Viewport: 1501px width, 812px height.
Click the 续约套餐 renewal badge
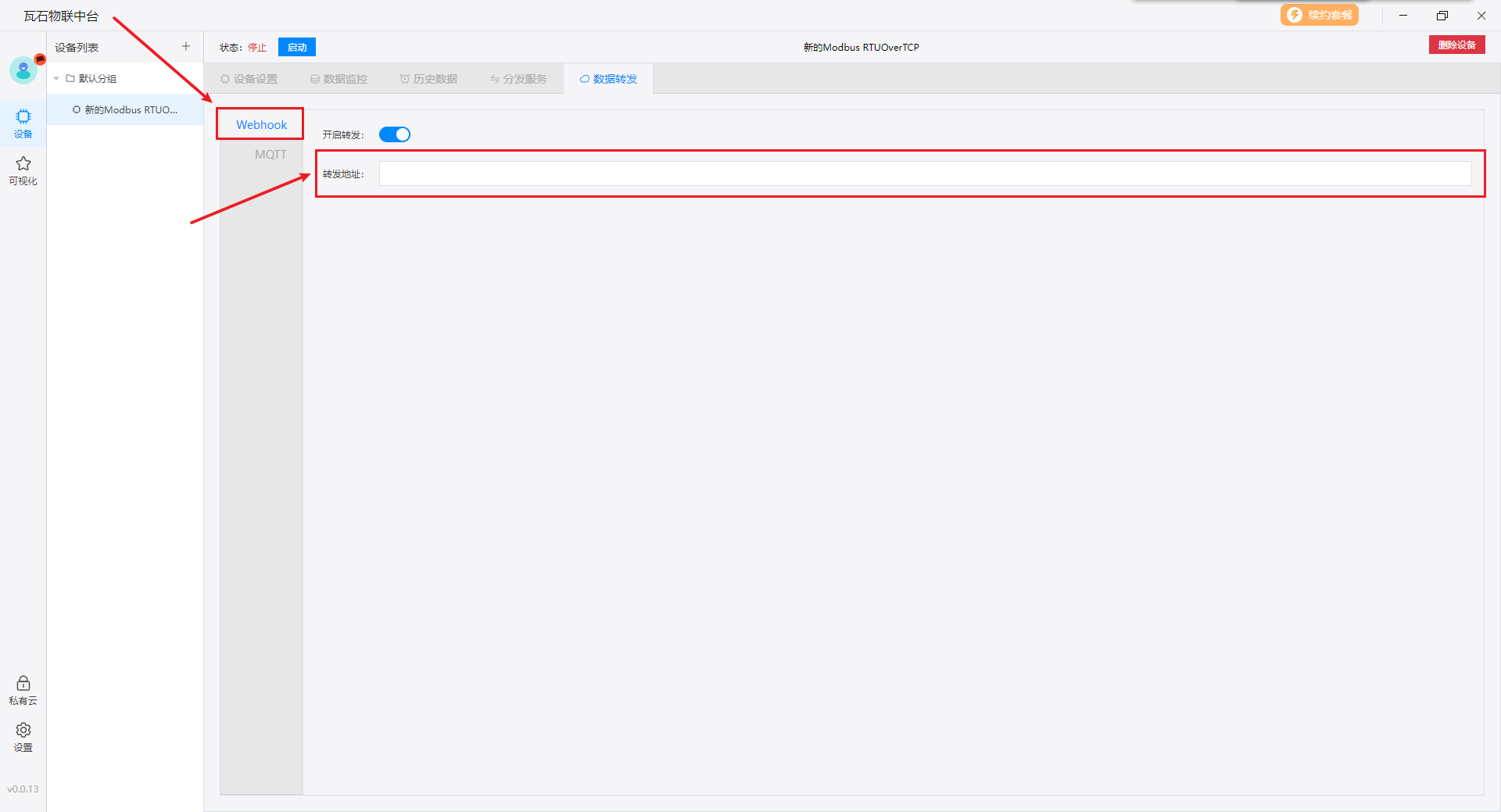point(1319,16)
